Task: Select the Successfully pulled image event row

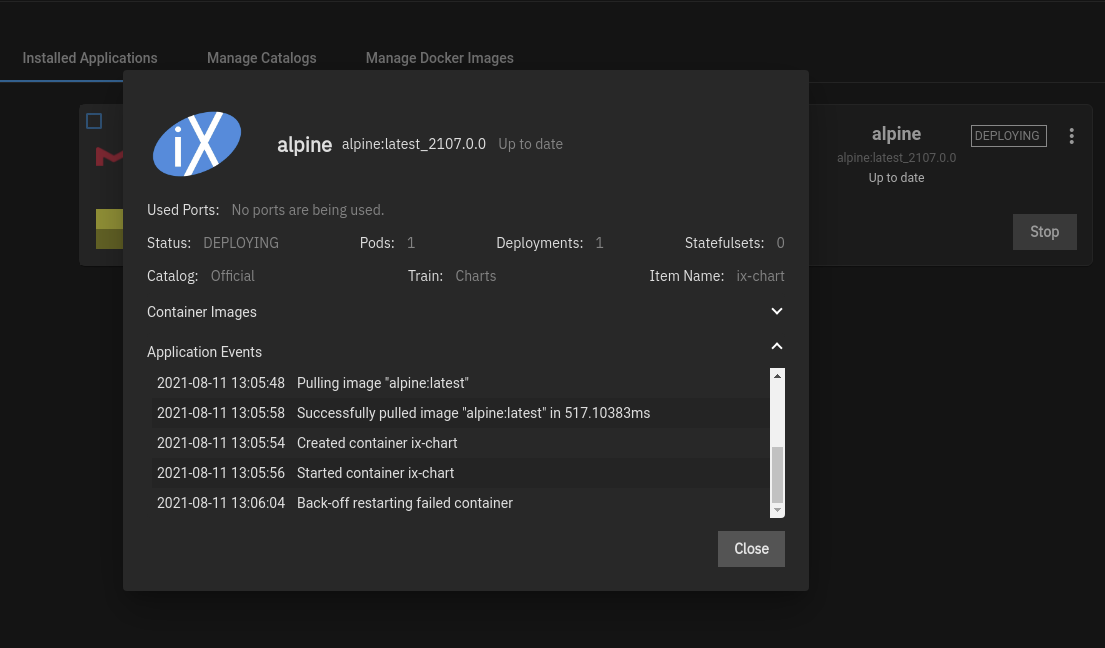Action: pos(473,413)
